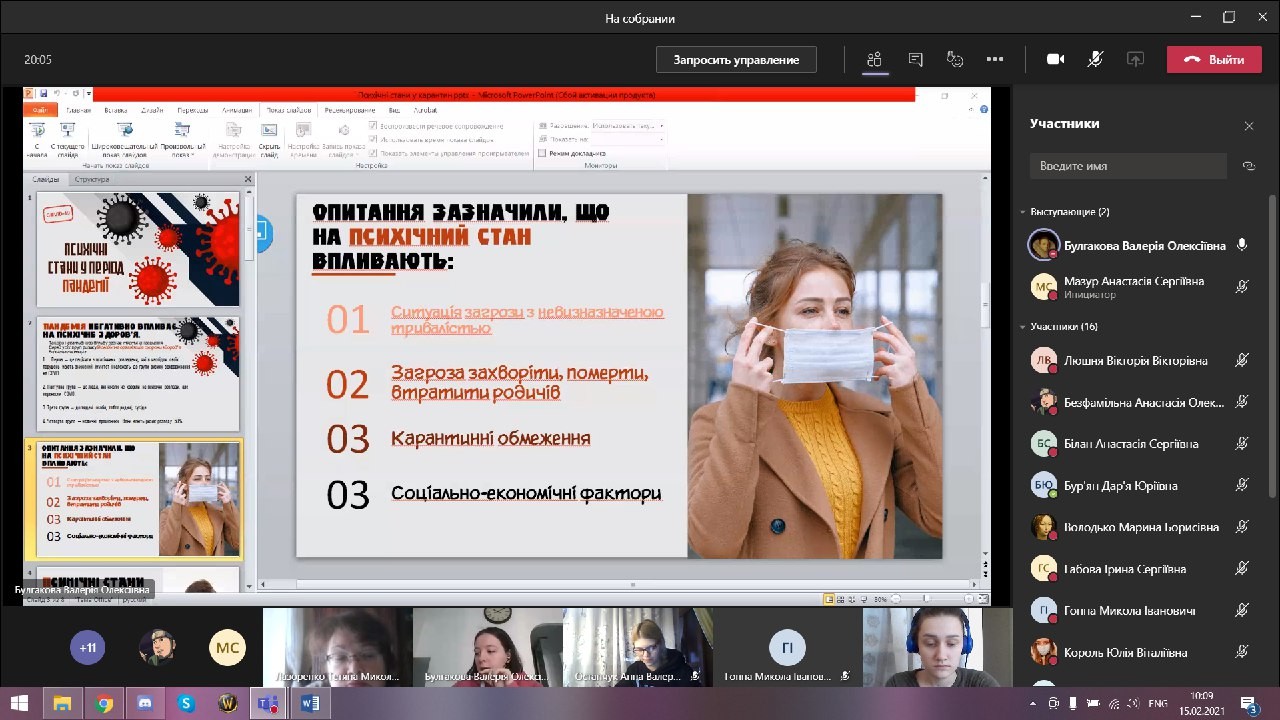Click the show participants icon
Image resolution: width=1280 pixels, height=720 pixels.
pos(875,60)
